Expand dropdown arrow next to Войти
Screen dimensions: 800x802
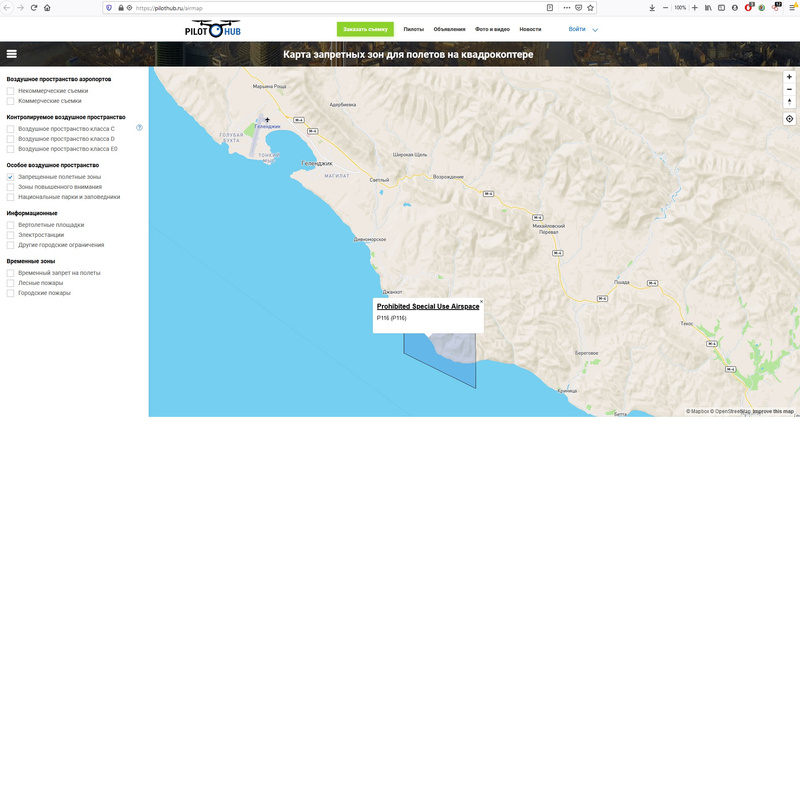coord(595,30)
